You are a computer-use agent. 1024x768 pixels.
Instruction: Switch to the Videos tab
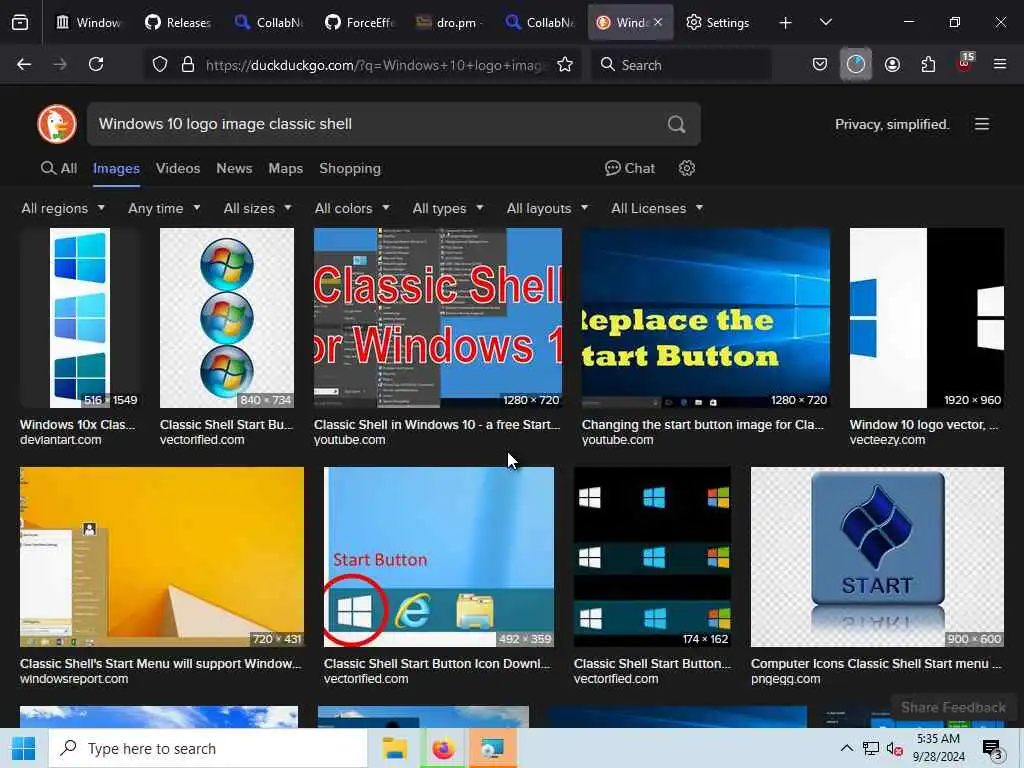point(178,168)
